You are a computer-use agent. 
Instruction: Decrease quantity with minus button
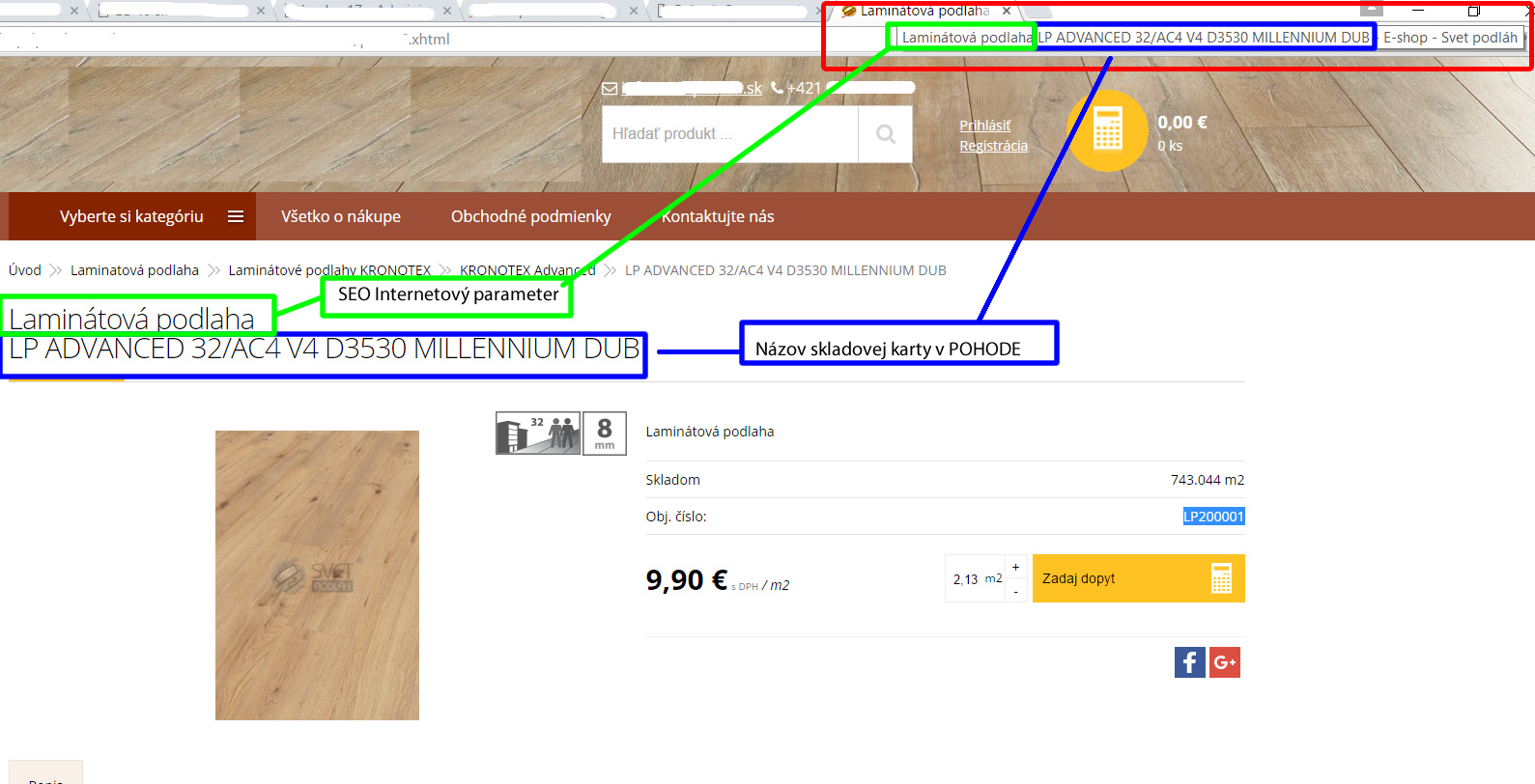point(1015,590)
